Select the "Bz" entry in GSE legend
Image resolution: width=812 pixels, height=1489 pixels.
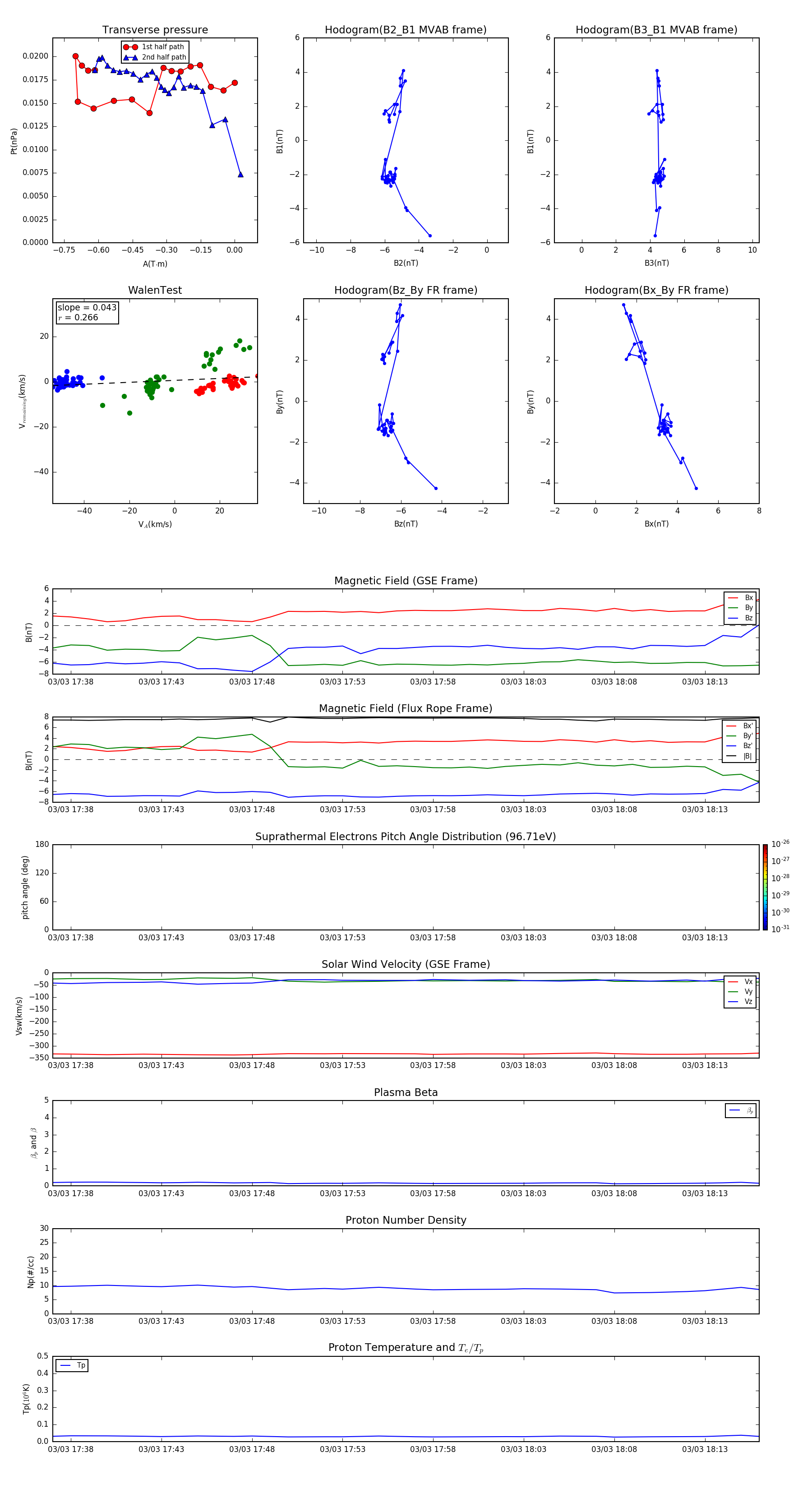coord(741,618)
